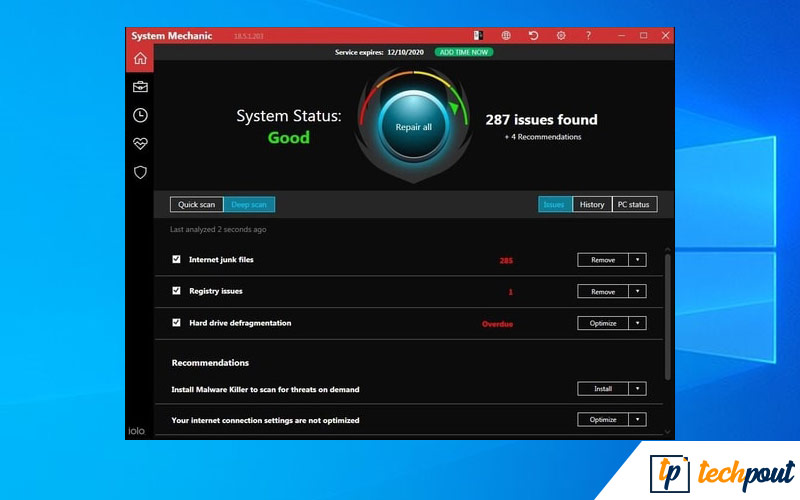The image size is (800, 500).
Task: Click the undo arrow icon in title bar
Action: (x=534, y=36)
